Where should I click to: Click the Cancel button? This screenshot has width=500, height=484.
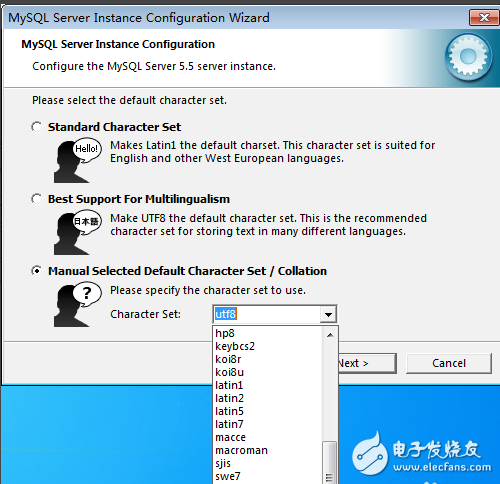coord(449,363)
